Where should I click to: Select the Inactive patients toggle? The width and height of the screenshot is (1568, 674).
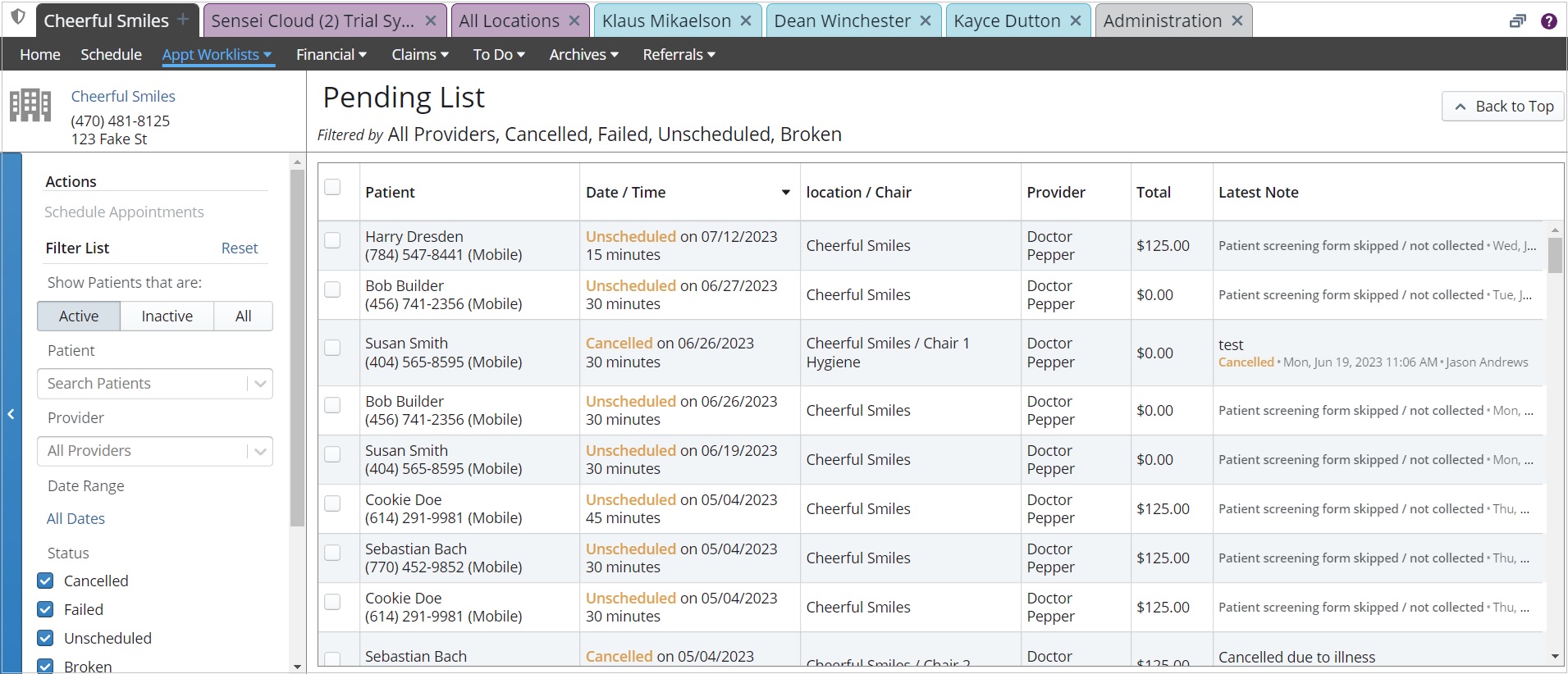click(167, 316)
